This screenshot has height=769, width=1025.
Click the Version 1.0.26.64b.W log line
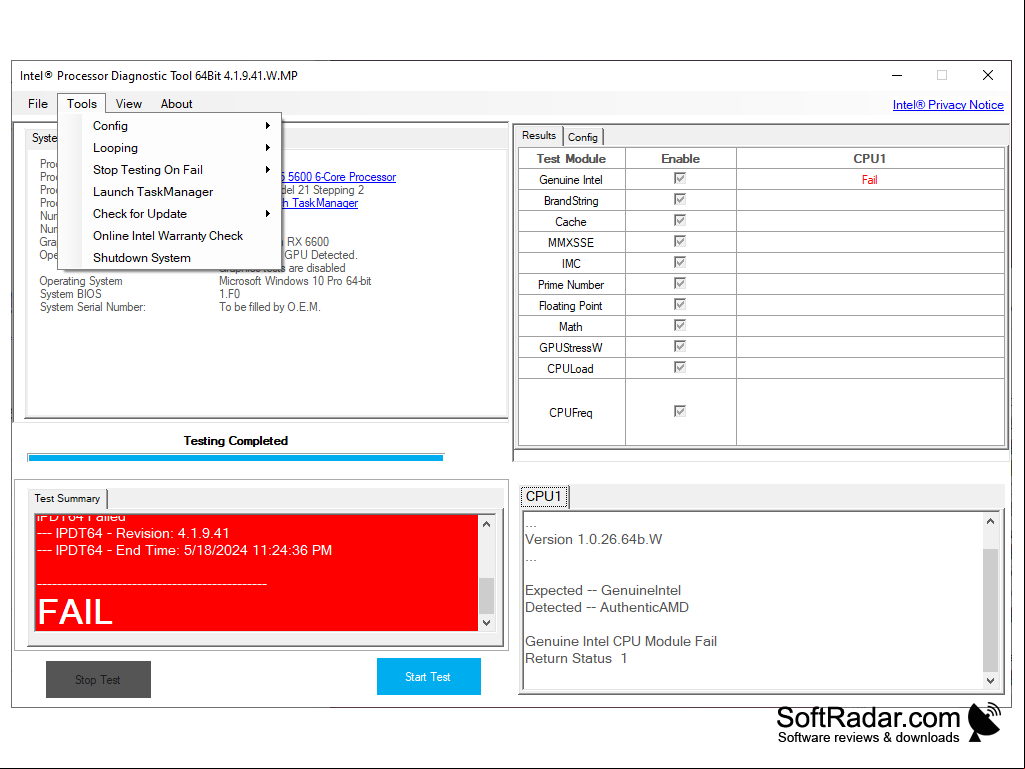594,539
